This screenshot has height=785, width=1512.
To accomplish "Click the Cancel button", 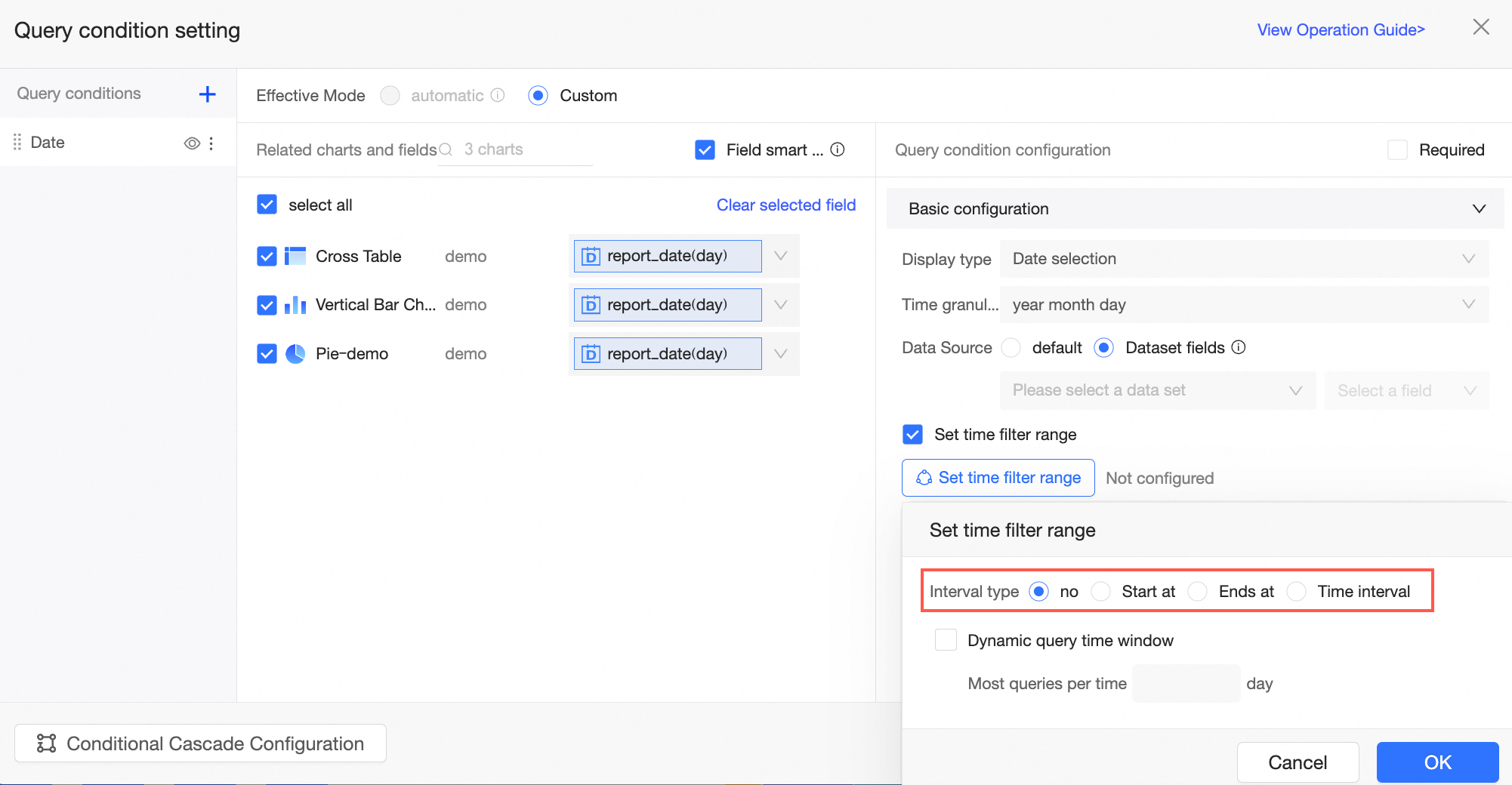I will tap(1298, 762).
